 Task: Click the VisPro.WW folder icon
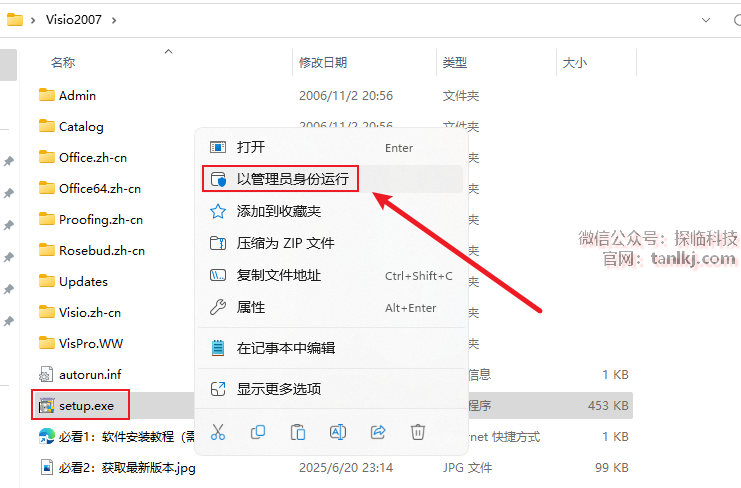pos(46,343)
